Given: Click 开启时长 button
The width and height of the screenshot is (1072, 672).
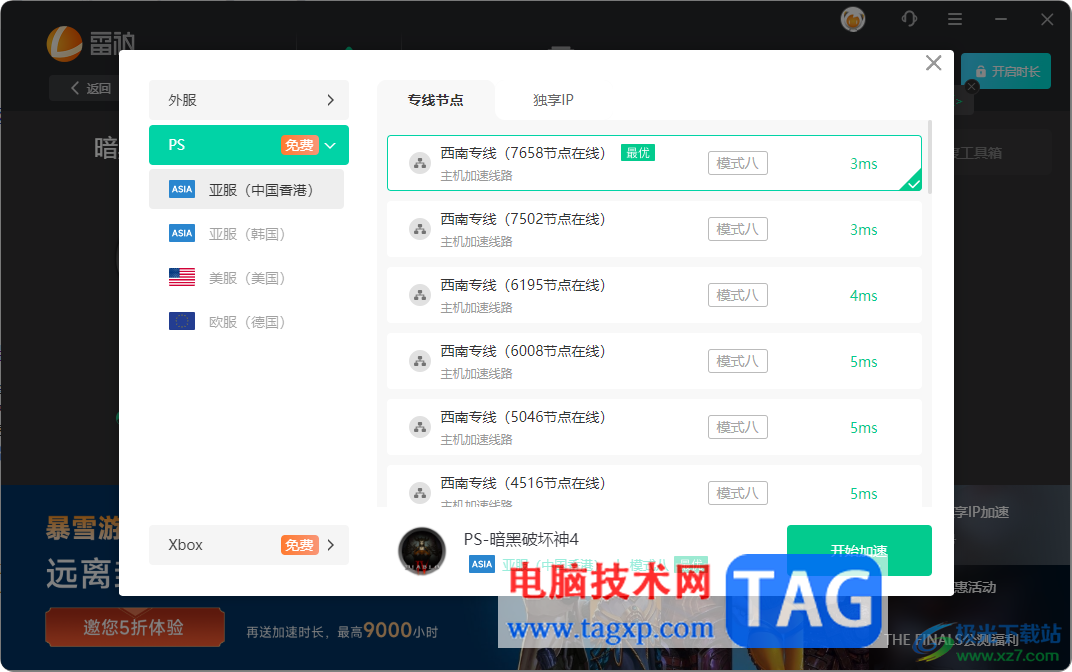Looking at the screenshot, I should pos(1006,71).
